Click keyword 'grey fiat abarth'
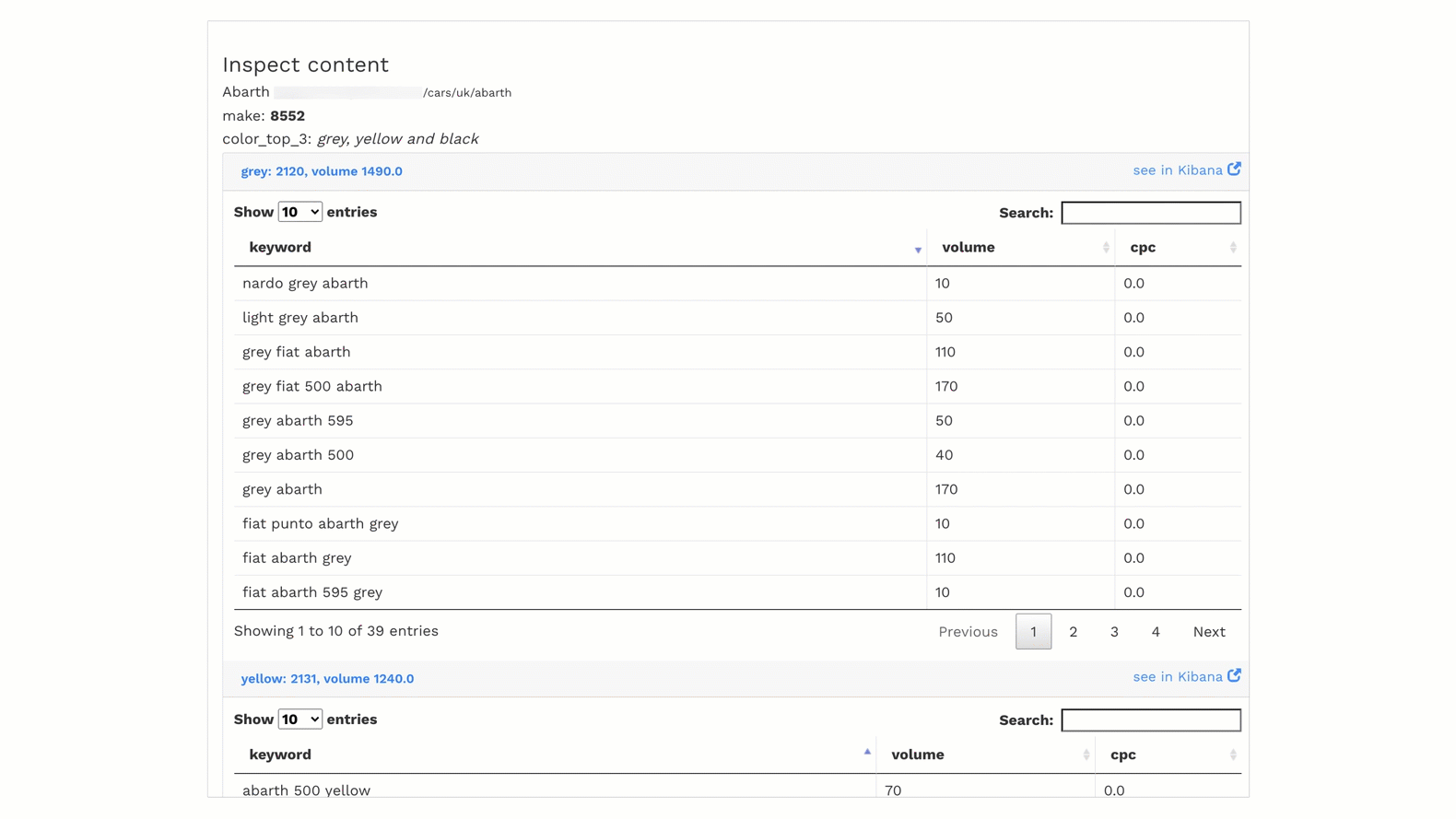 297,352
